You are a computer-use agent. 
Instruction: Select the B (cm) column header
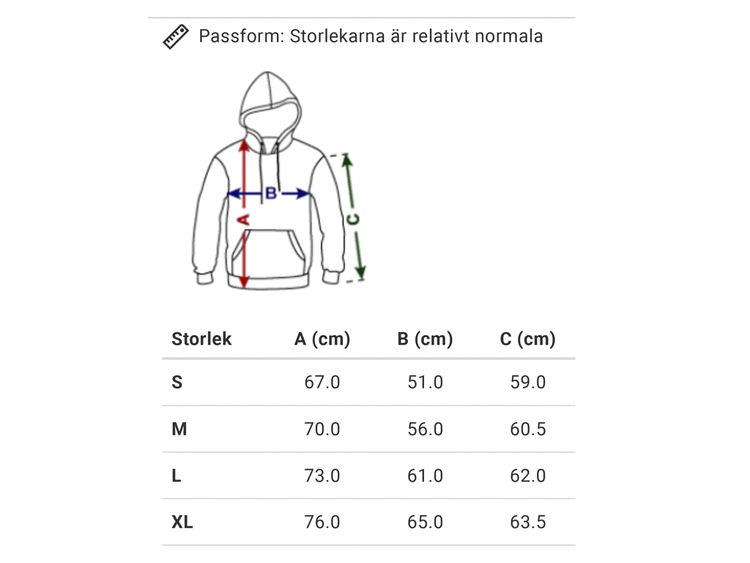click(425, 339)
